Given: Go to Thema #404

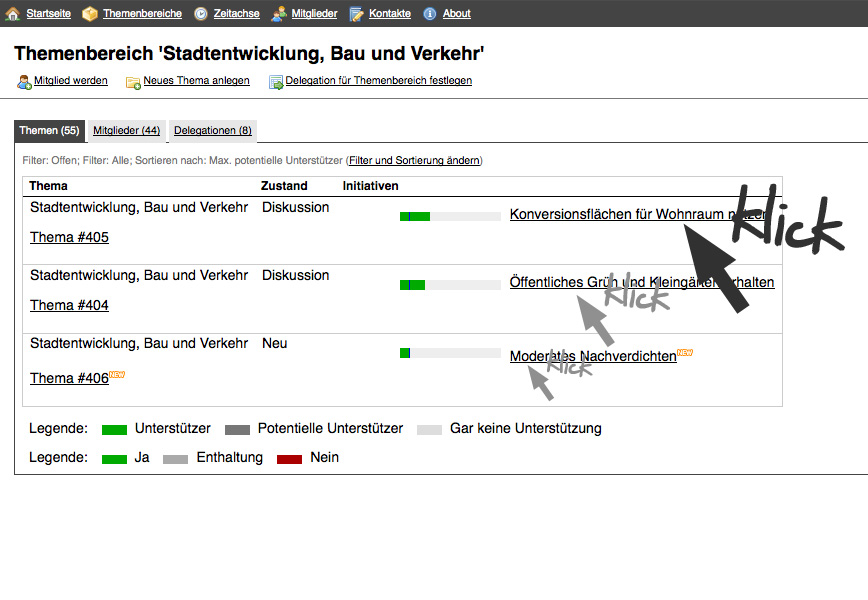Looking at the screenshot, I should click(69, 305).
